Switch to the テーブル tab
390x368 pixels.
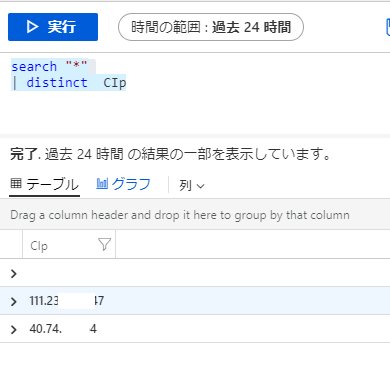44,184
